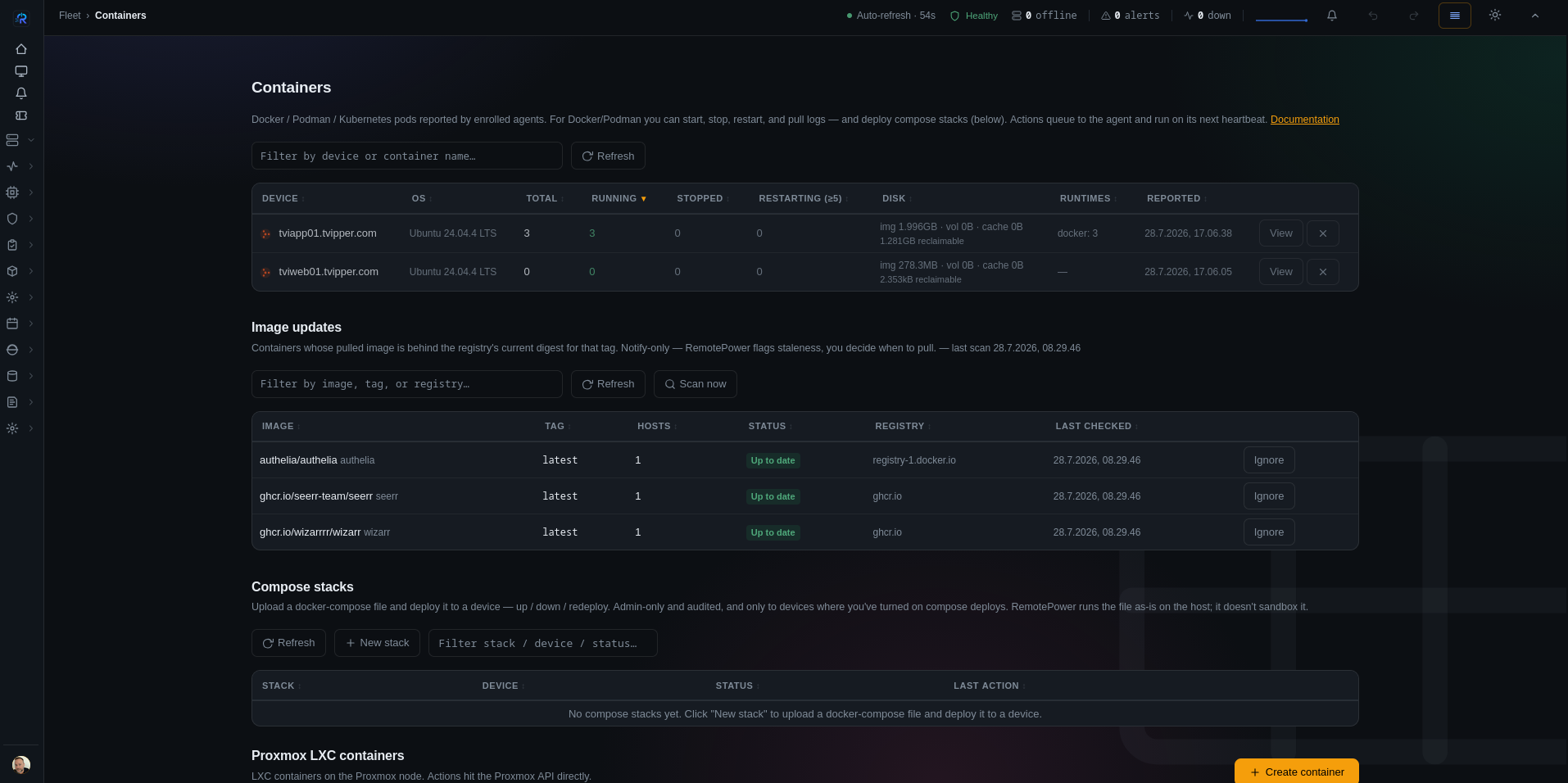This screenshot has width=1568, height=783.
Task: Switch theme with the sun icon
Action: tap(1495, 16)
